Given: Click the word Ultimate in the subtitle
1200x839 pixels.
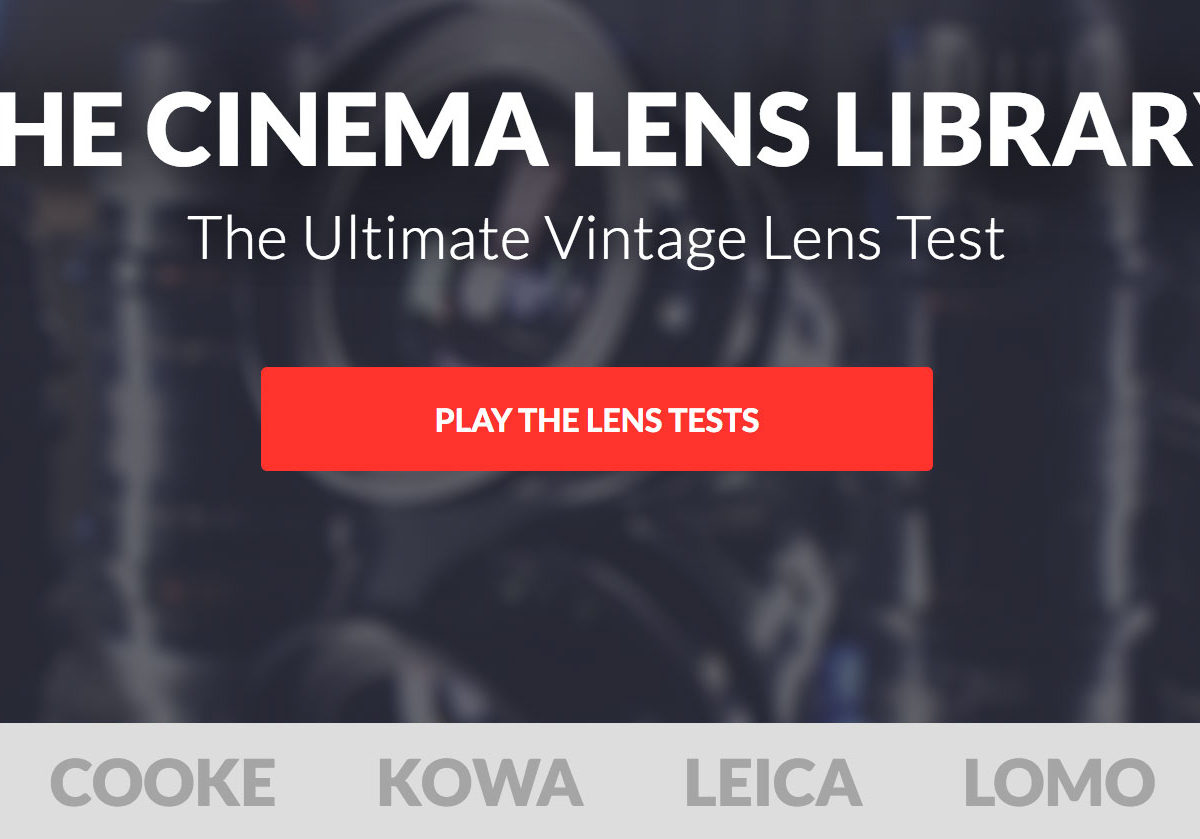Looking at the screenshot, I should [416, 238].
